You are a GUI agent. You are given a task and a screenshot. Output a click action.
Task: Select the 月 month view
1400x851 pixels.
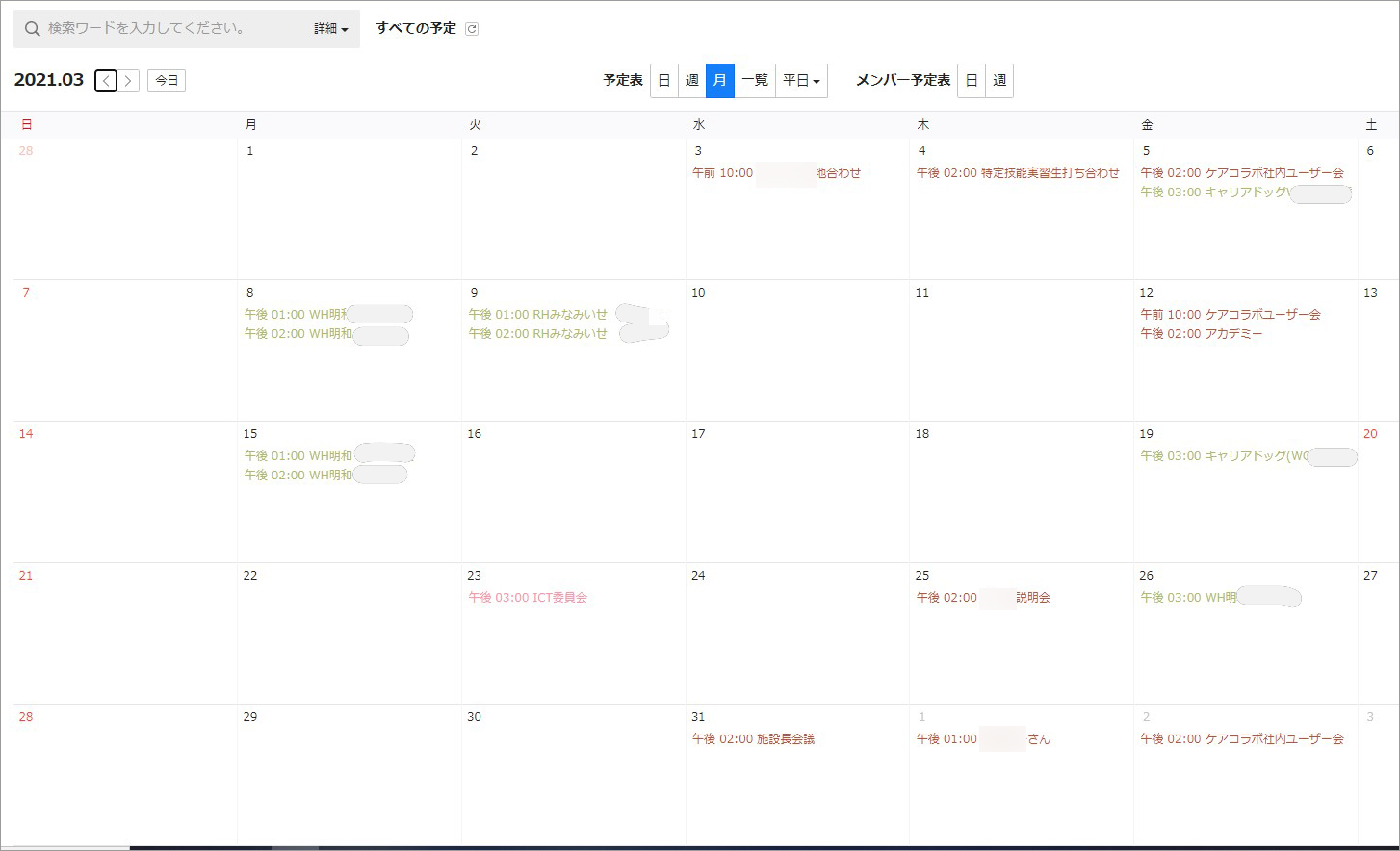click(x=719, y=81)
